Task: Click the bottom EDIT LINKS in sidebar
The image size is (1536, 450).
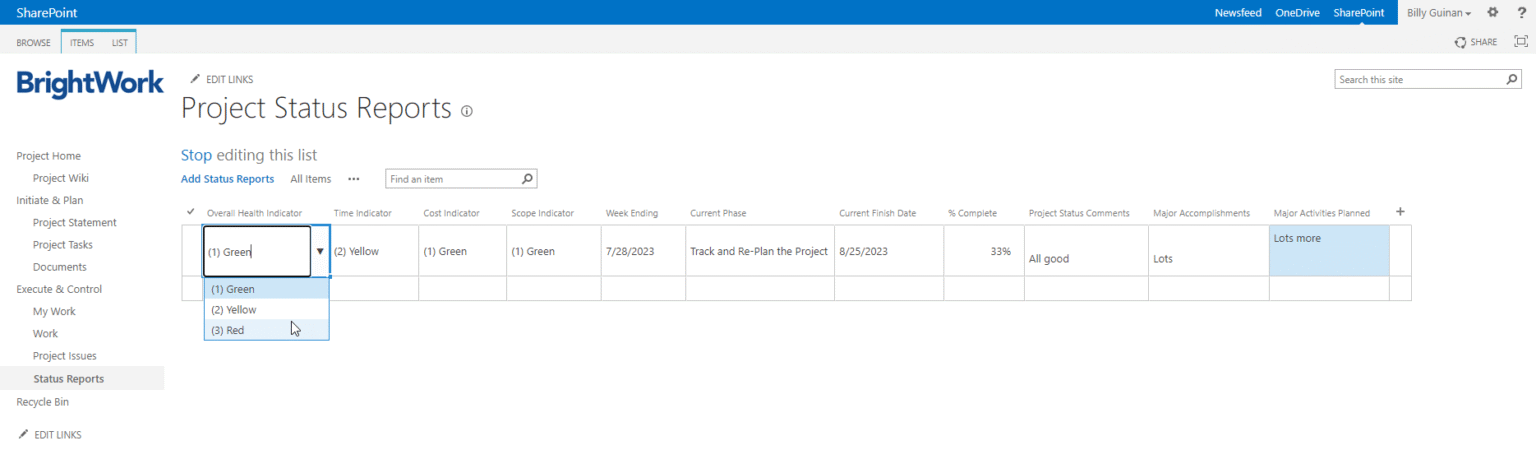Action: pyautogui.click(x=50, y=435)
